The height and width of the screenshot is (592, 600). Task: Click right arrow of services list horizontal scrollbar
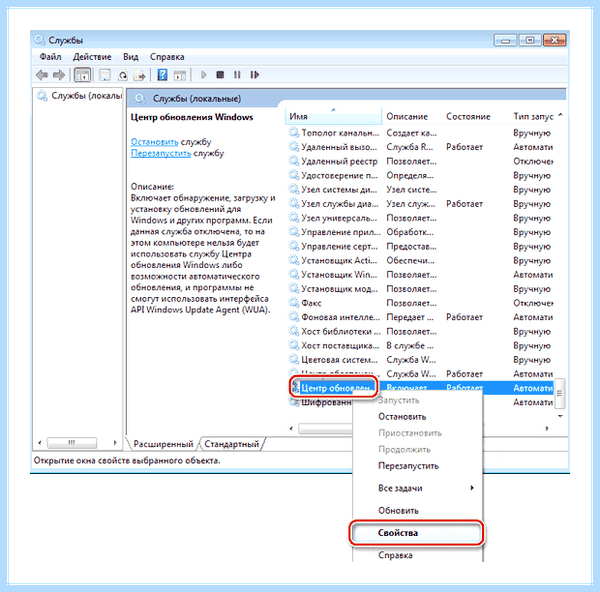click(547, 429)
